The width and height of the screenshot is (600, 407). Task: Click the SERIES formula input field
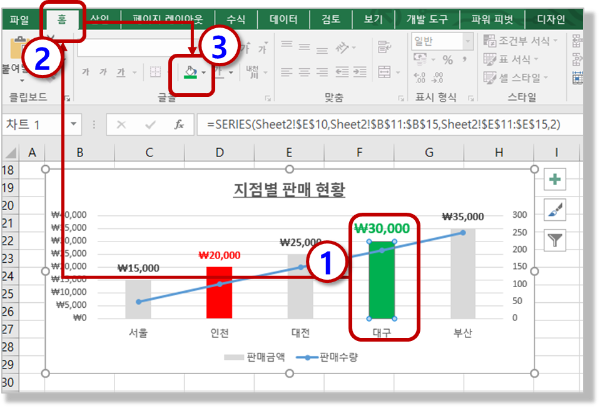390,124
